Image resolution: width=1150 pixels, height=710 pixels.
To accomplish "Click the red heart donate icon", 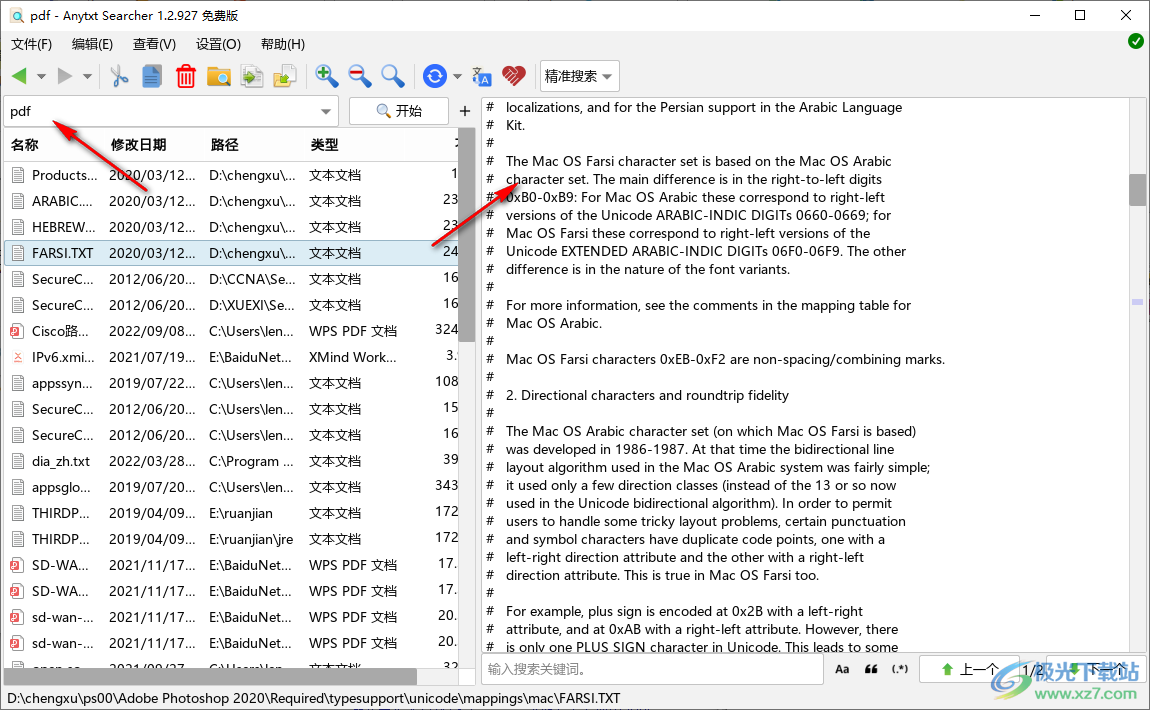I will pyautogui.click(x=513, y=75).
